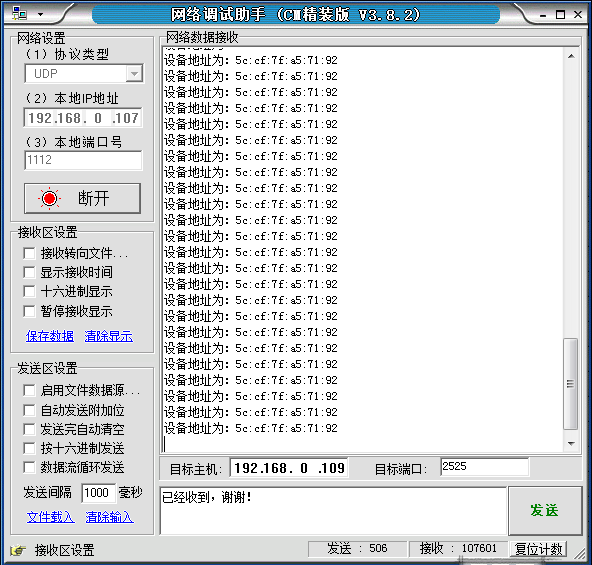Click the receive area scrollbar down arrow

click(571, 443)
